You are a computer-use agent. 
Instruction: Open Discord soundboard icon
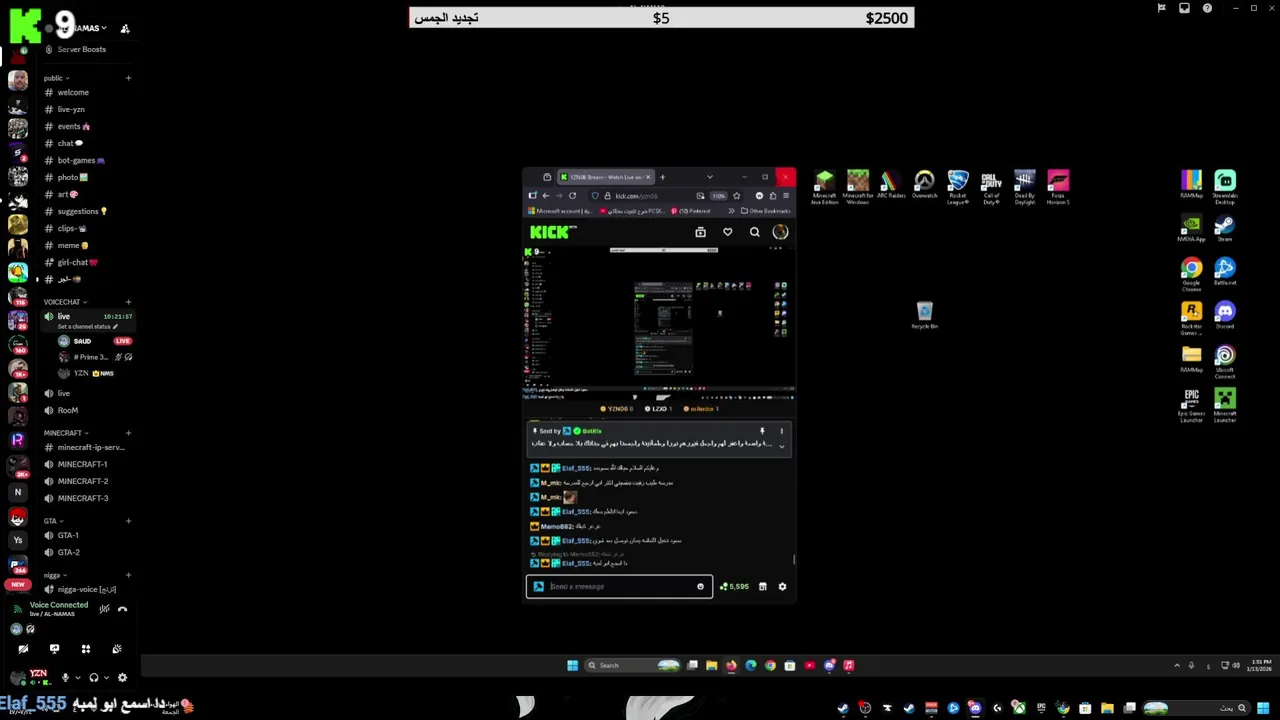pos(116,649)
